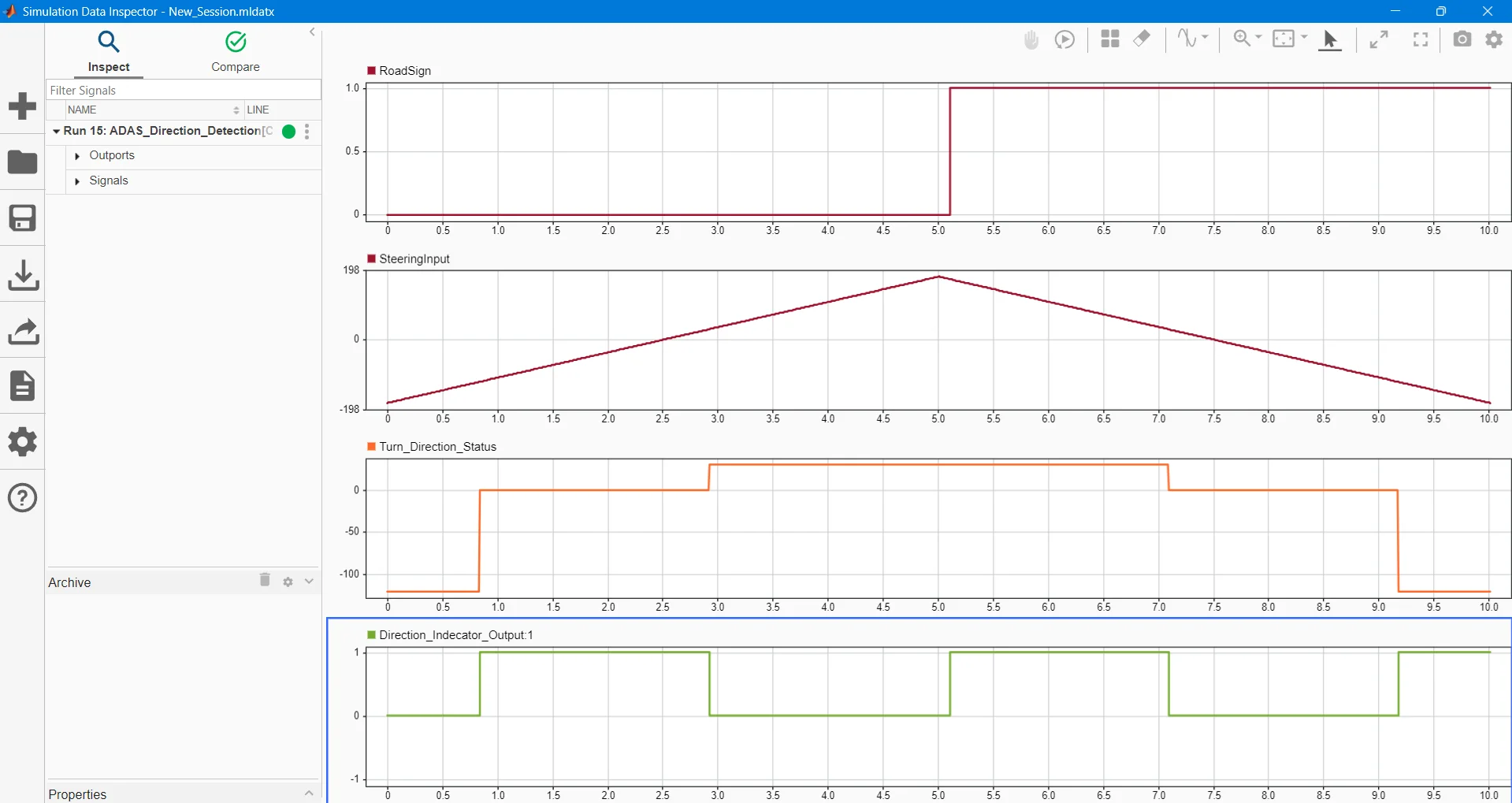Select the Inspect tab
The image size is (1512, 803).
[x=109, y=52]
